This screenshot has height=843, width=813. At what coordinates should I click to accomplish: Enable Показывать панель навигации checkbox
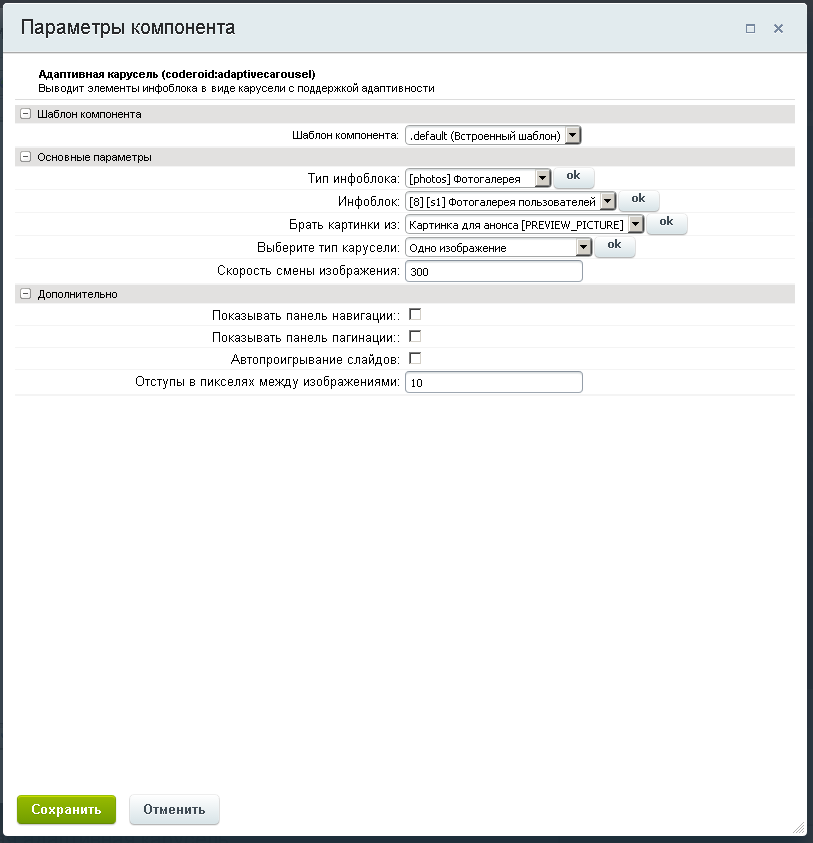click(415, 314)
